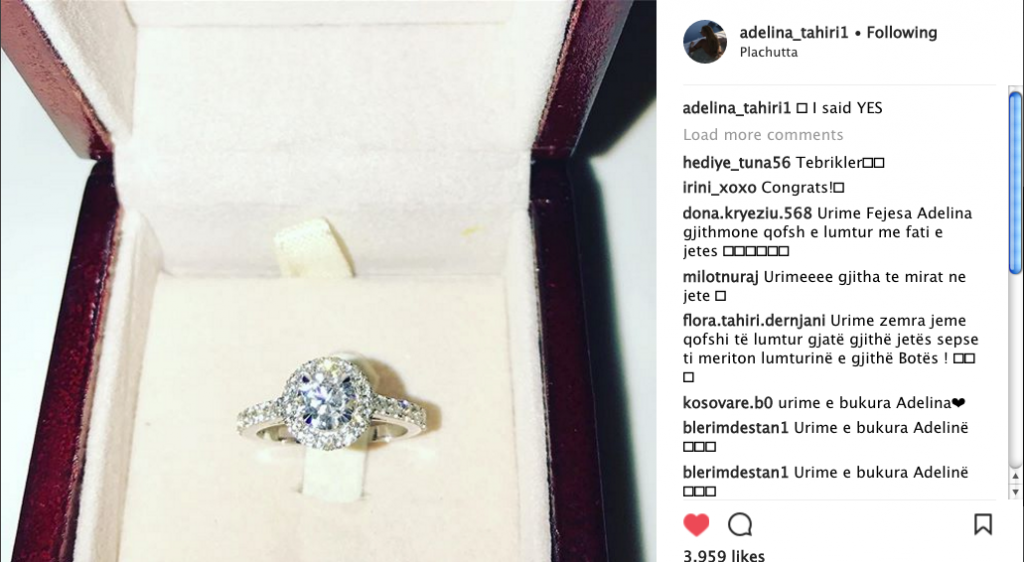Open first blerimdestan1 comment username
This screenshot has width=1024, height=562.
coord(735,428)
